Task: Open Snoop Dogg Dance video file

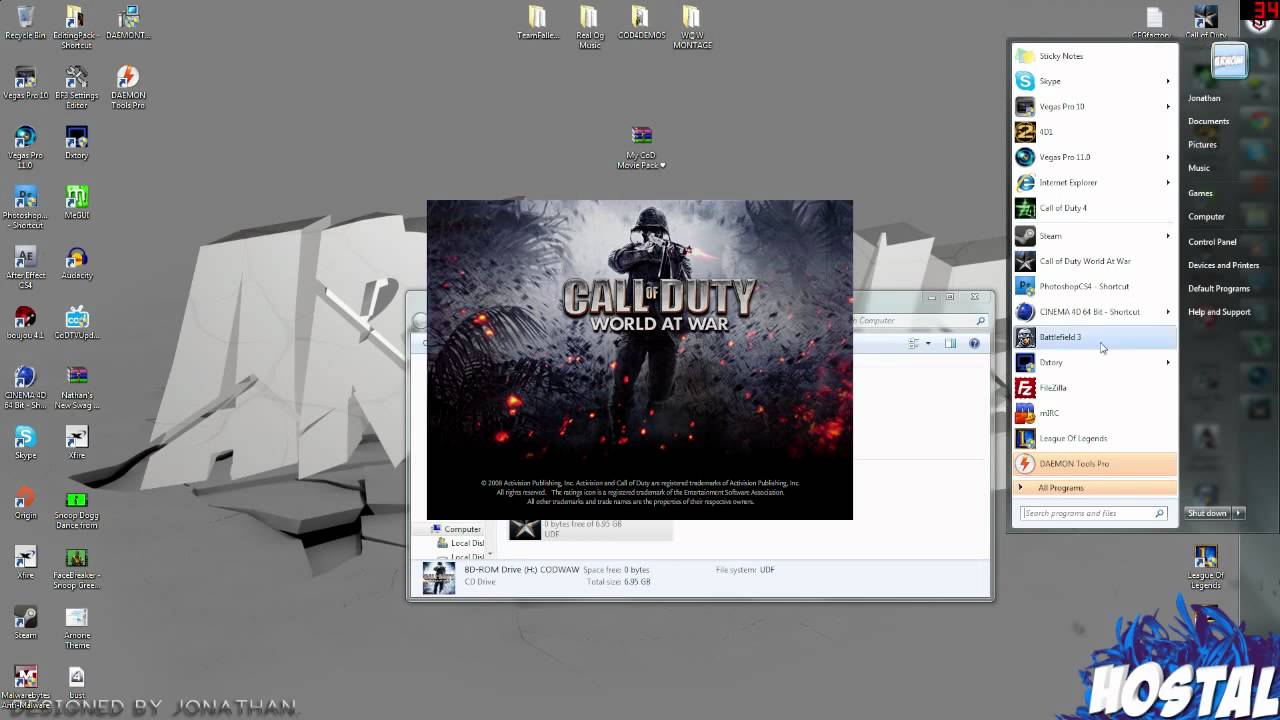Action: 76,507
